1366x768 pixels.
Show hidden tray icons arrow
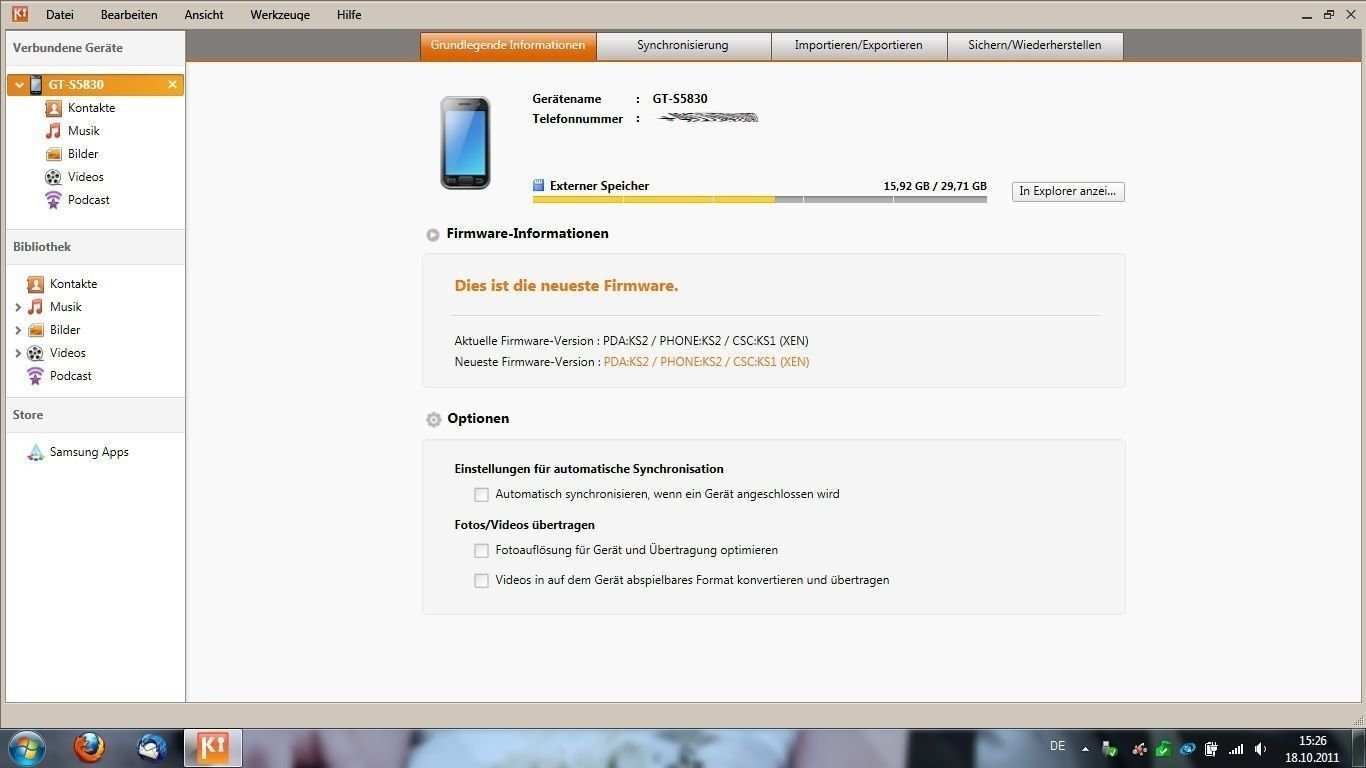[x=1085, y=749]
